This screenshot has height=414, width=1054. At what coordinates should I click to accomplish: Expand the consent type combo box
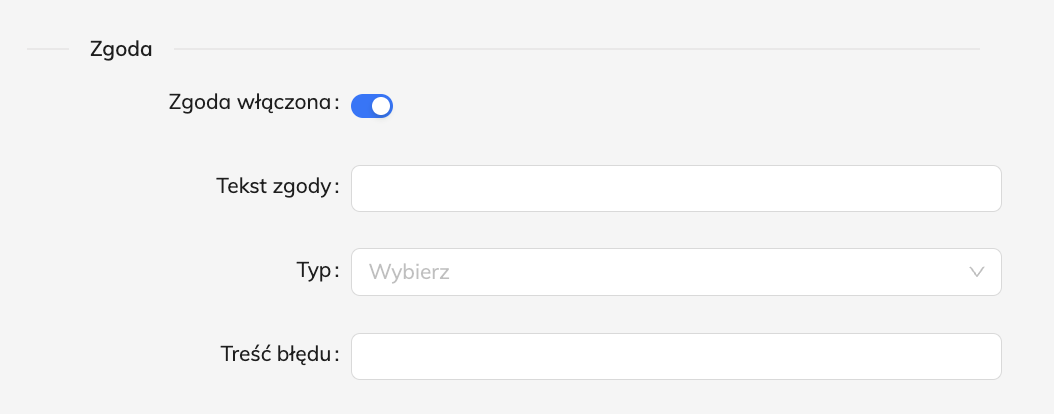[676, 272]
